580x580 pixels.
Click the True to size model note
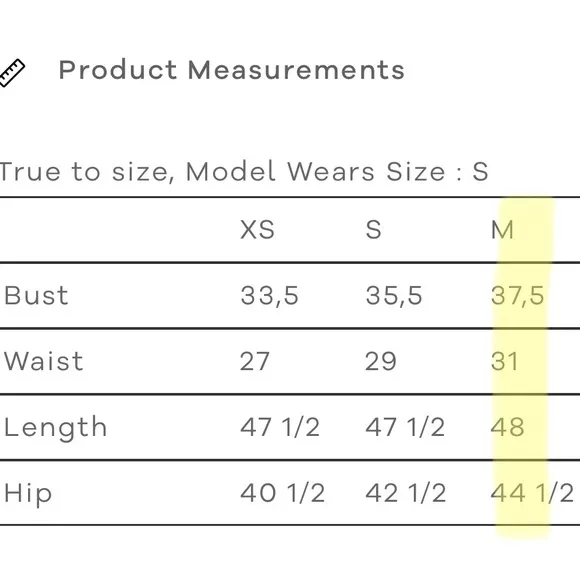[x=244, y=172]
